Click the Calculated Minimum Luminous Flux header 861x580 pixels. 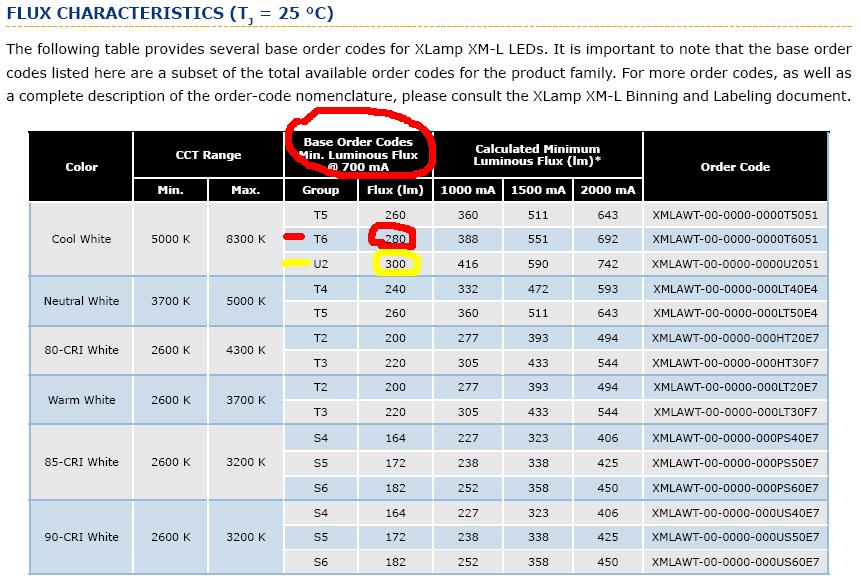(537, 155)
